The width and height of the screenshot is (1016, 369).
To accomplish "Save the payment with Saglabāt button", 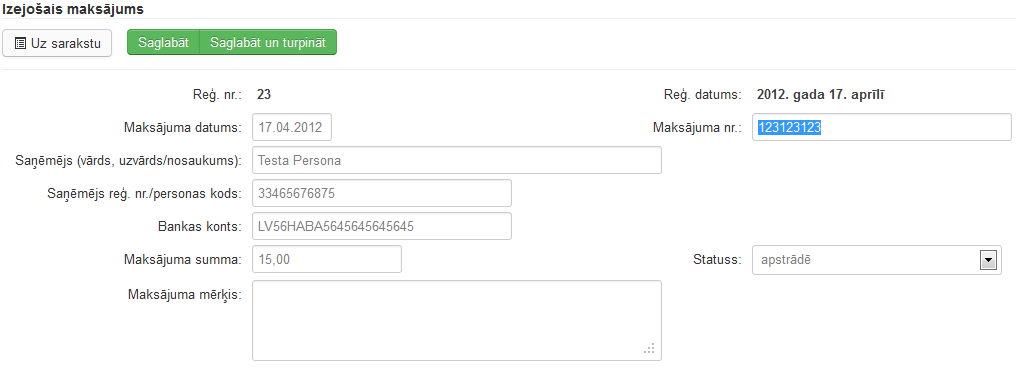I will (163, 42).
